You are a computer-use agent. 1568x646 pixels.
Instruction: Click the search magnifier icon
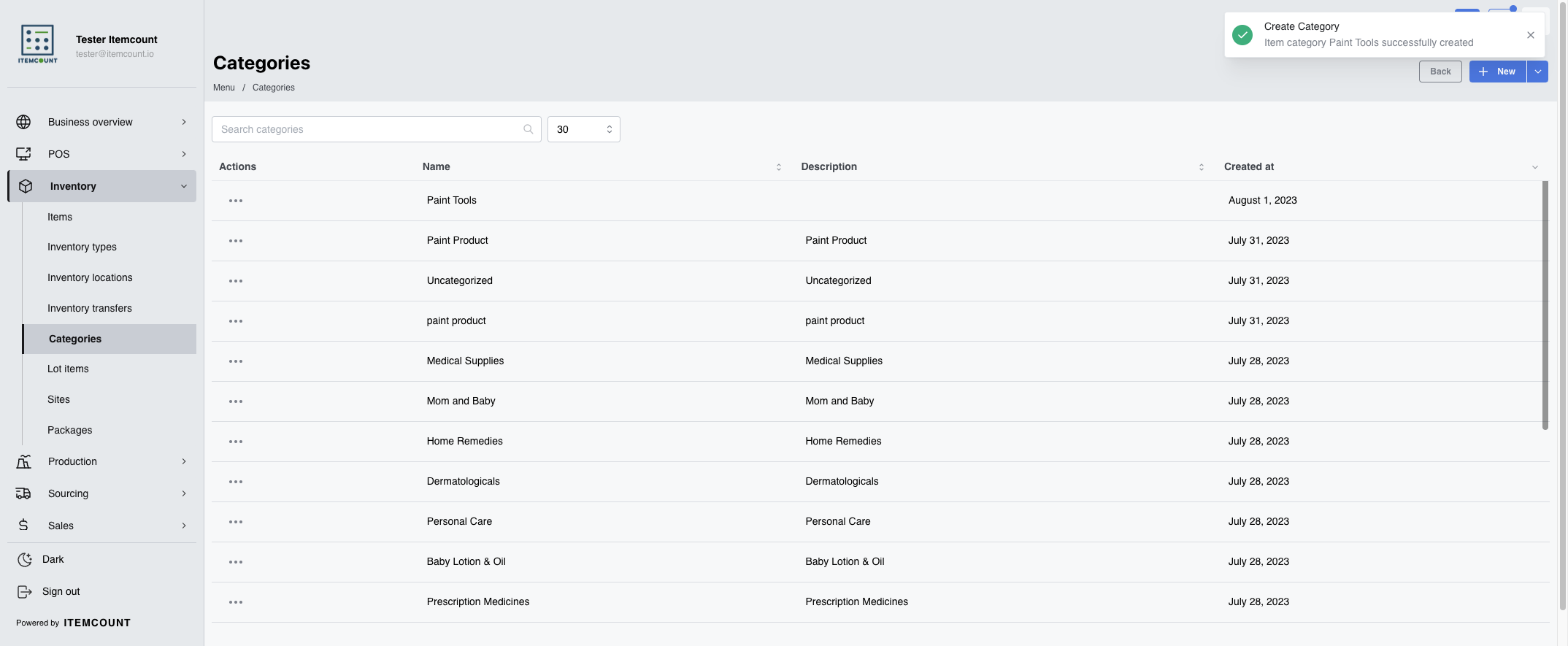coord(529,129)
